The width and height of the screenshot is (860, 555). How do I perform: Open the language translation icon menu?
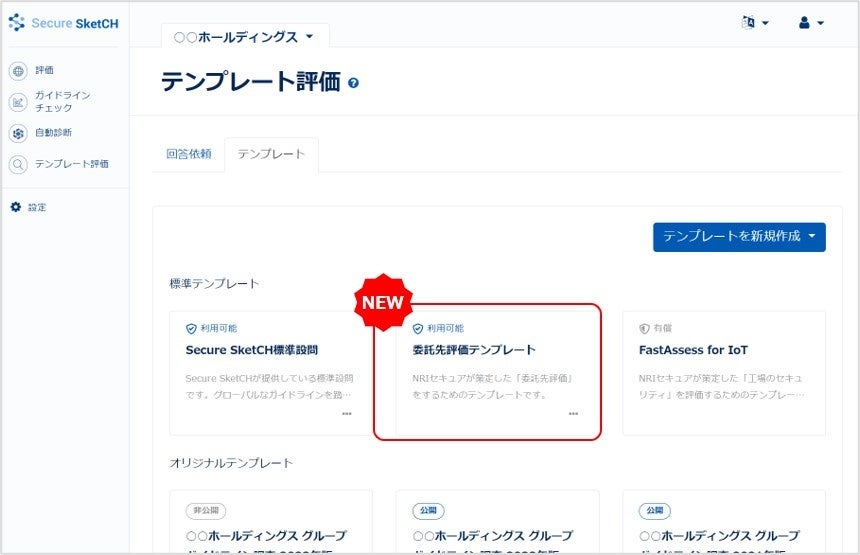[x=748, y=22]
